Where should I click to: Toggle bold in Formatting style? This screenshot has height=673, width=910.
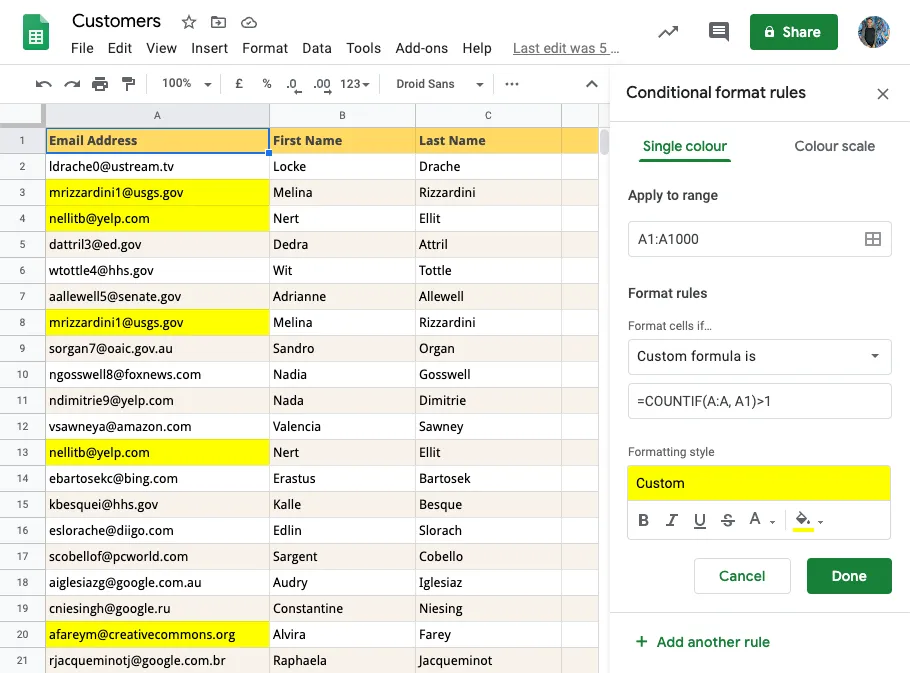click(643, 520)
